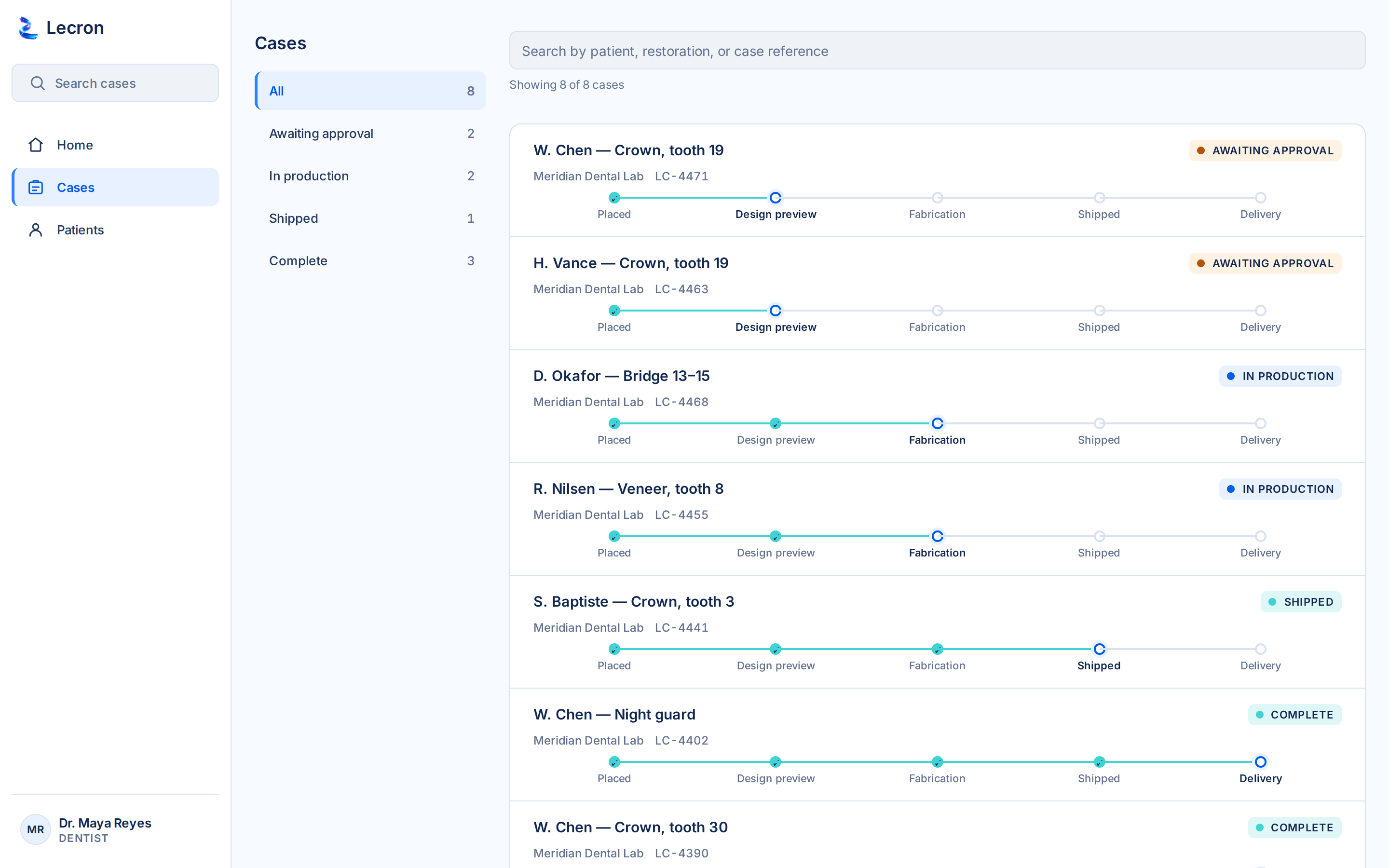The width and height of the screenshot is (1389, 868).
Task: Click the case reference LC-4402
Action: pyautogui.click(x=681, y=741)
